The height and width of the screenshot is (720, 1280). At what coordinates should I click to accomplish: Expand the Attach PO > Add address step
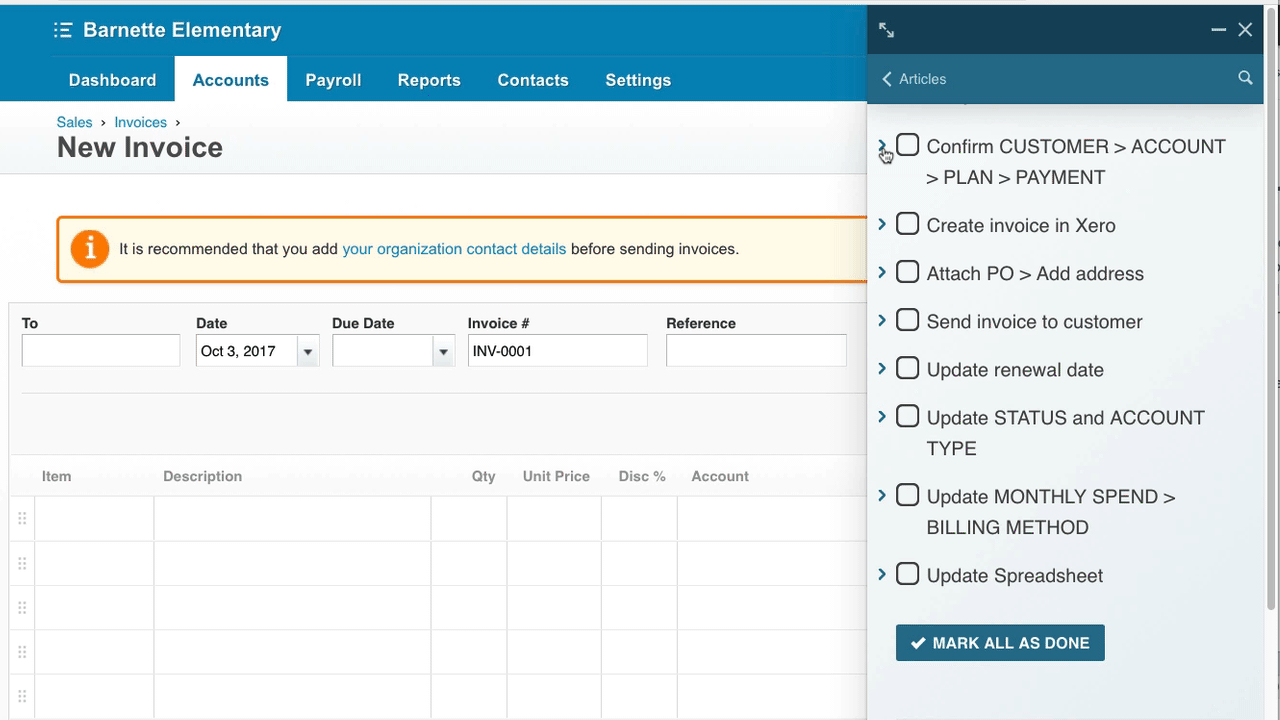[882, 272]
